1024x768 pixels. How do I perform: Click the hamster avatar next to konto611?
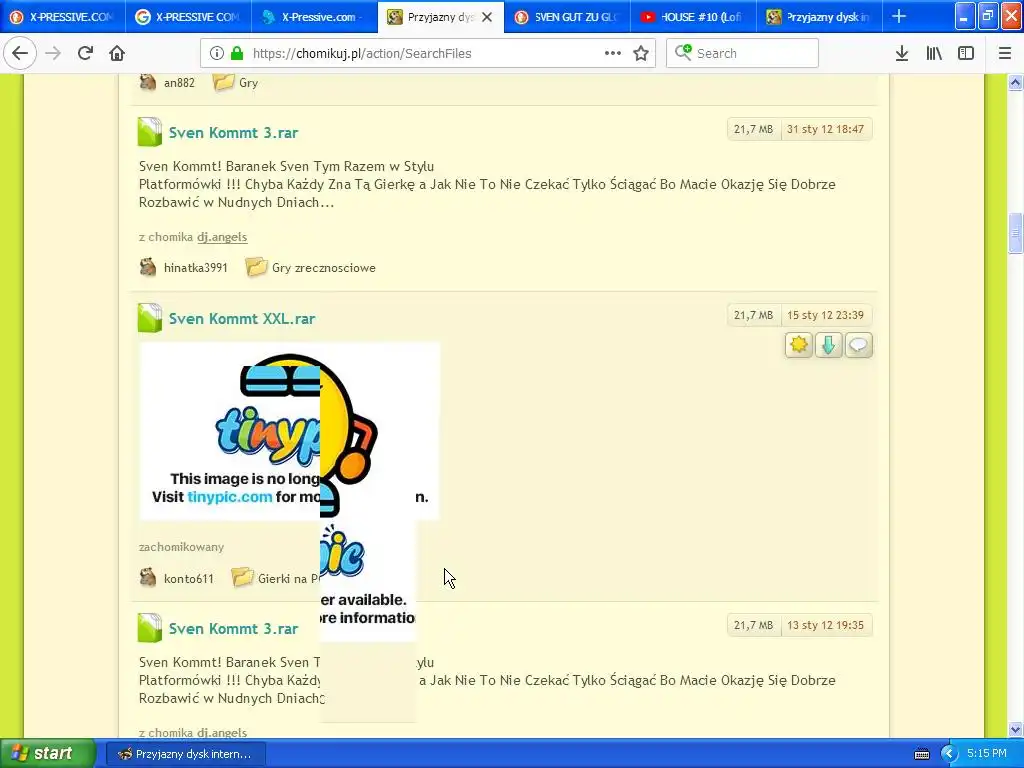(148, 577)
